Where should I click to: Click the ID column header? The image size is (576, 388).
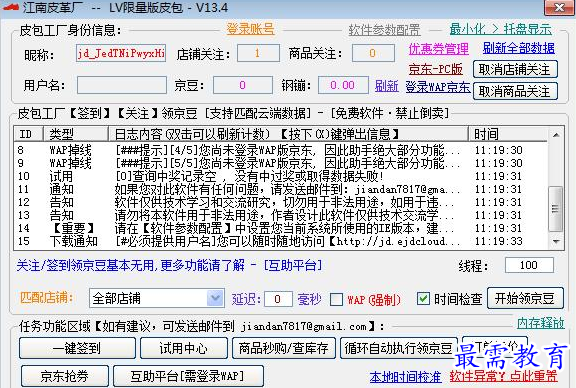point(29,134)
